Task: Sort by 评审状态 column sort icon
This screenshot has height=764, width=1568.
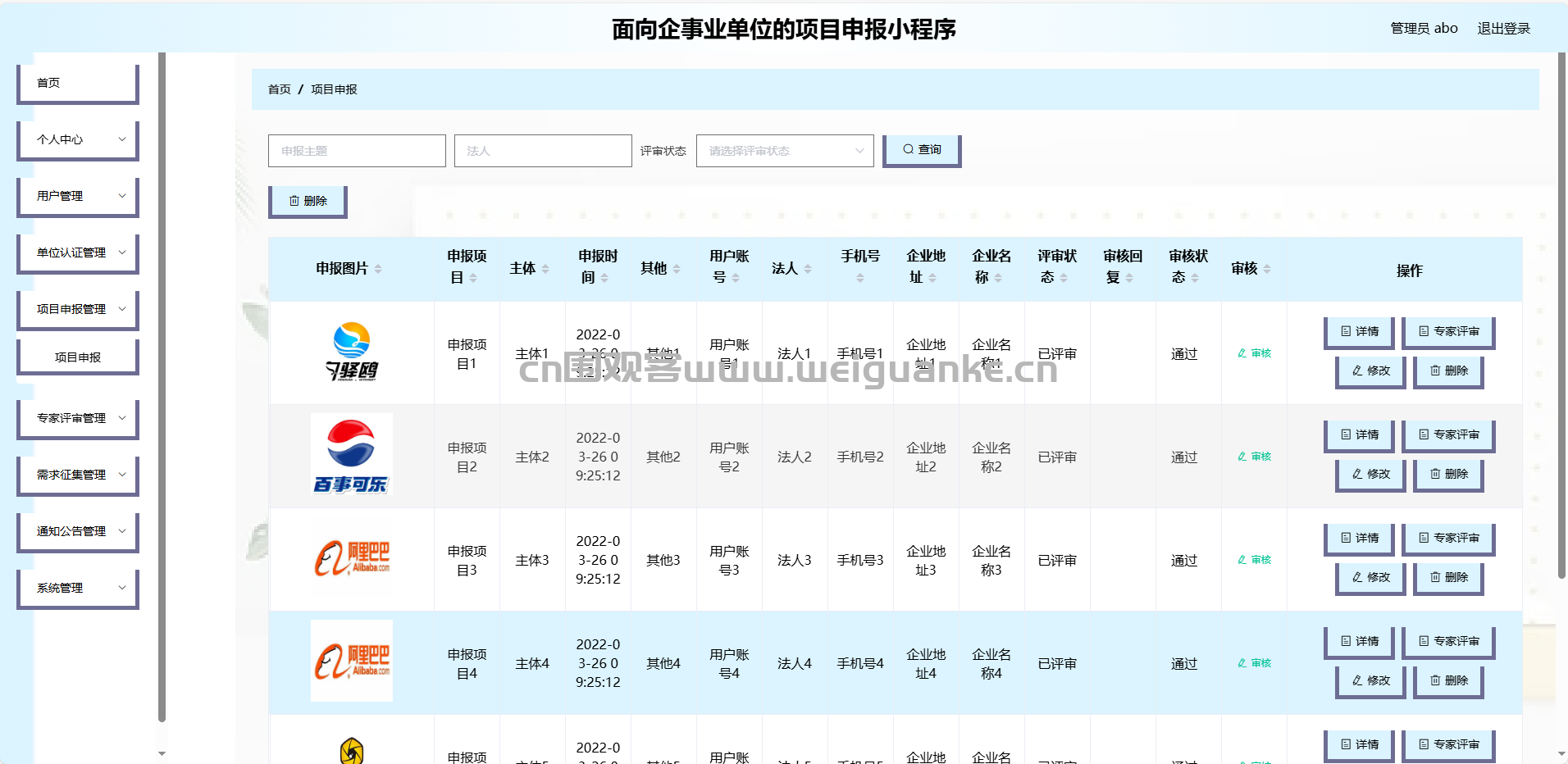Action: point(1064,278)
